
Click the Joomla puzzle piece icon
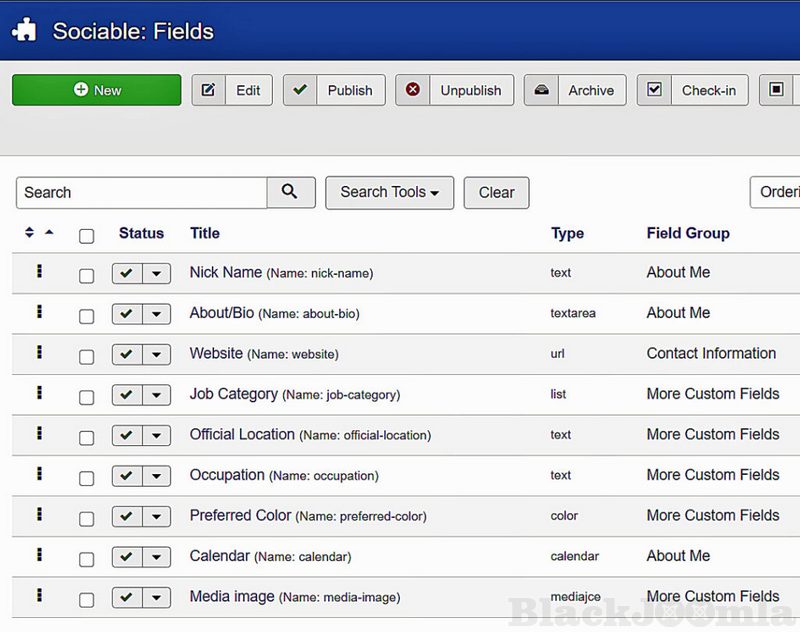(24, 30)
